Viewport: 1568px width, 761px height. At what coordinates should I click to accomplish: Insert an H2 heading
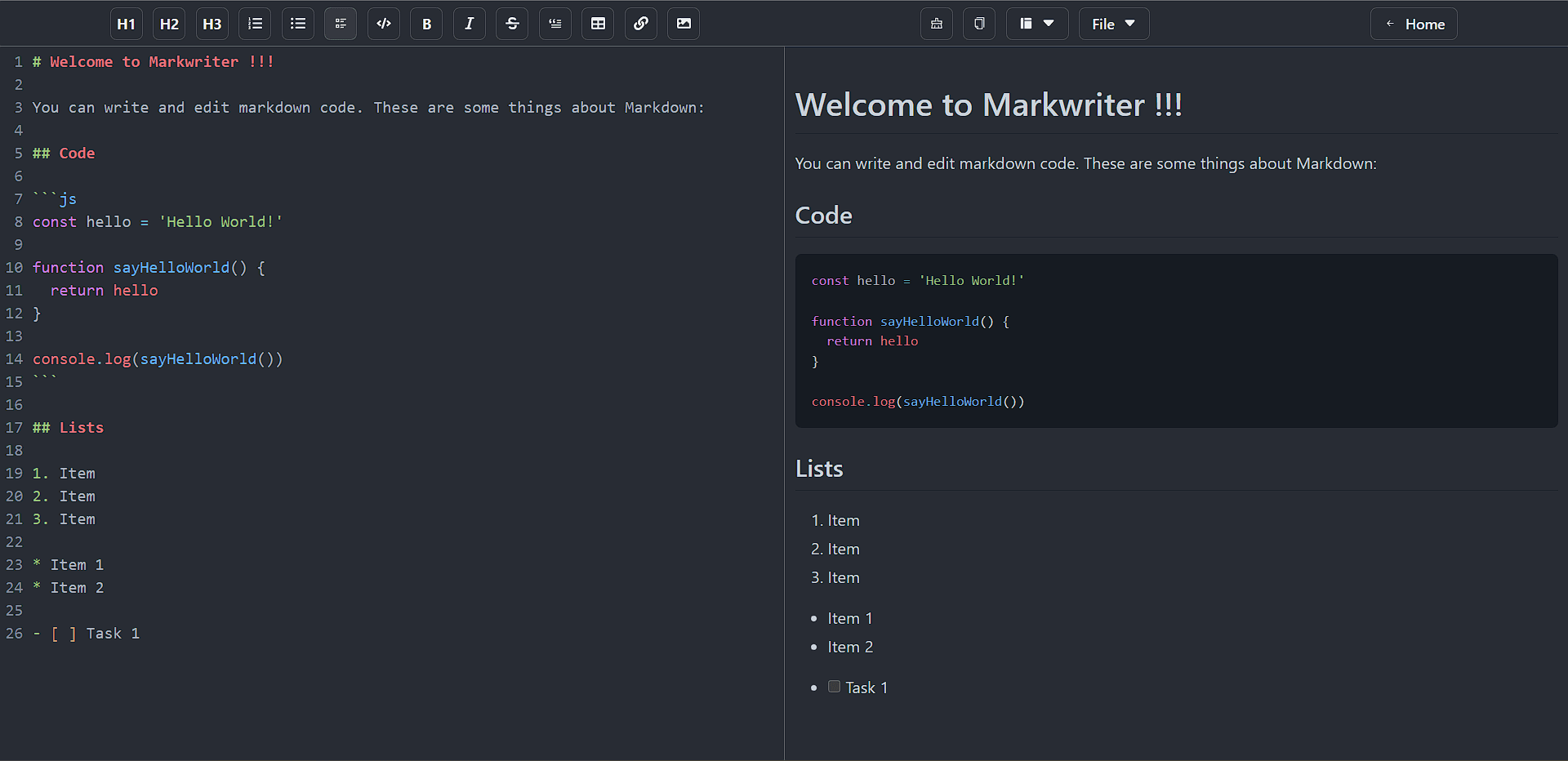[x=169, y=24]
